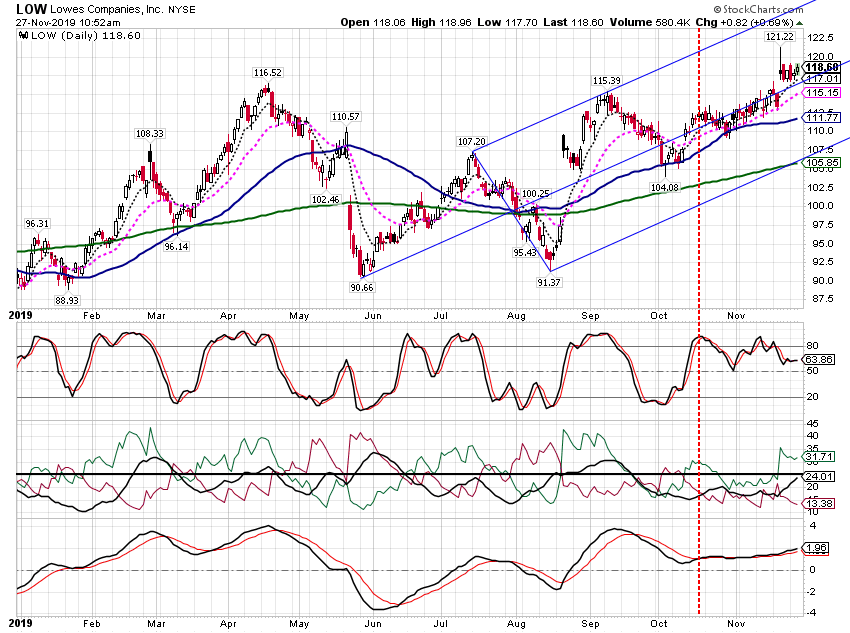The image size is (850, 633).
Task: Click the 63.86 stochastic value tag
Action: [819, 359]
